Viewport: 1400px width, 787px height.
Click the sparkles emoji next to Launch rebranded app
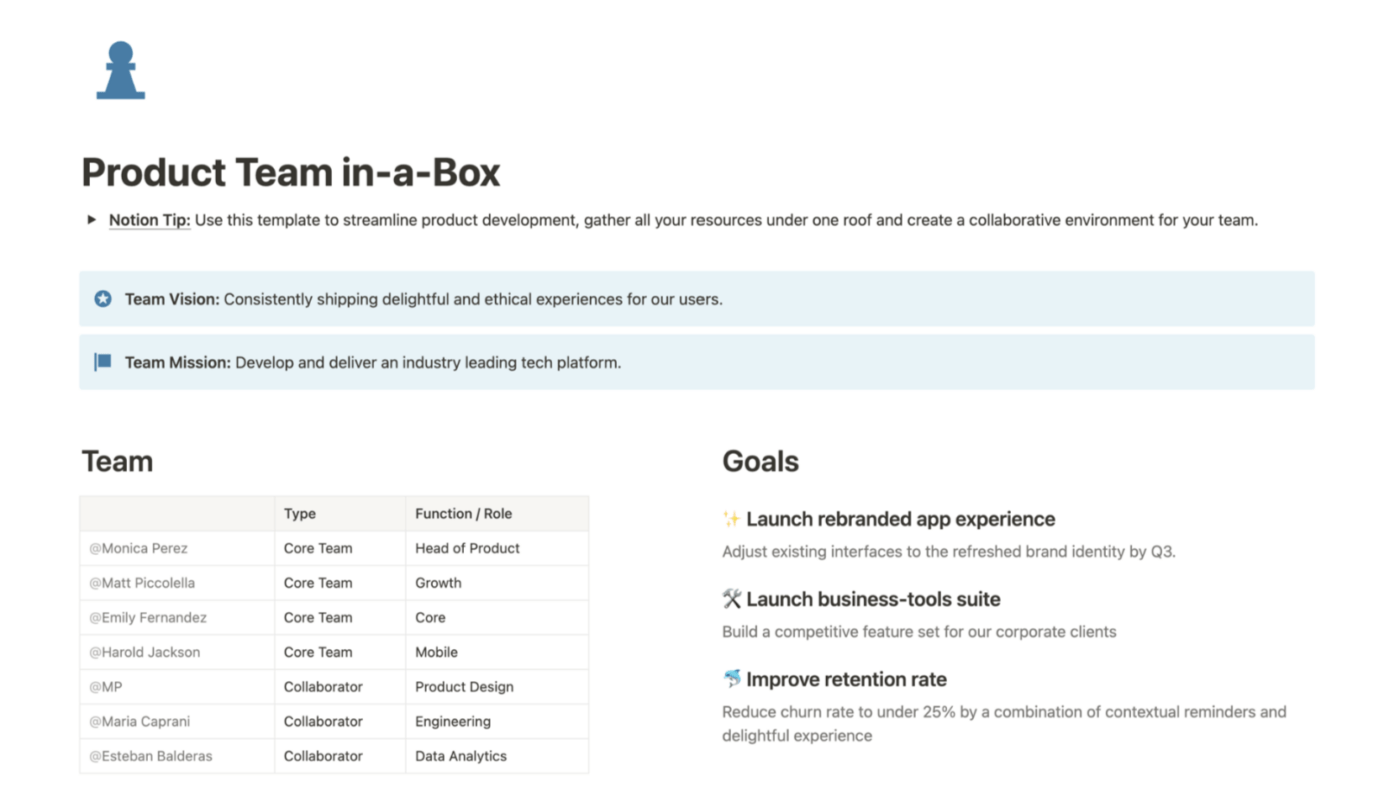731,519
